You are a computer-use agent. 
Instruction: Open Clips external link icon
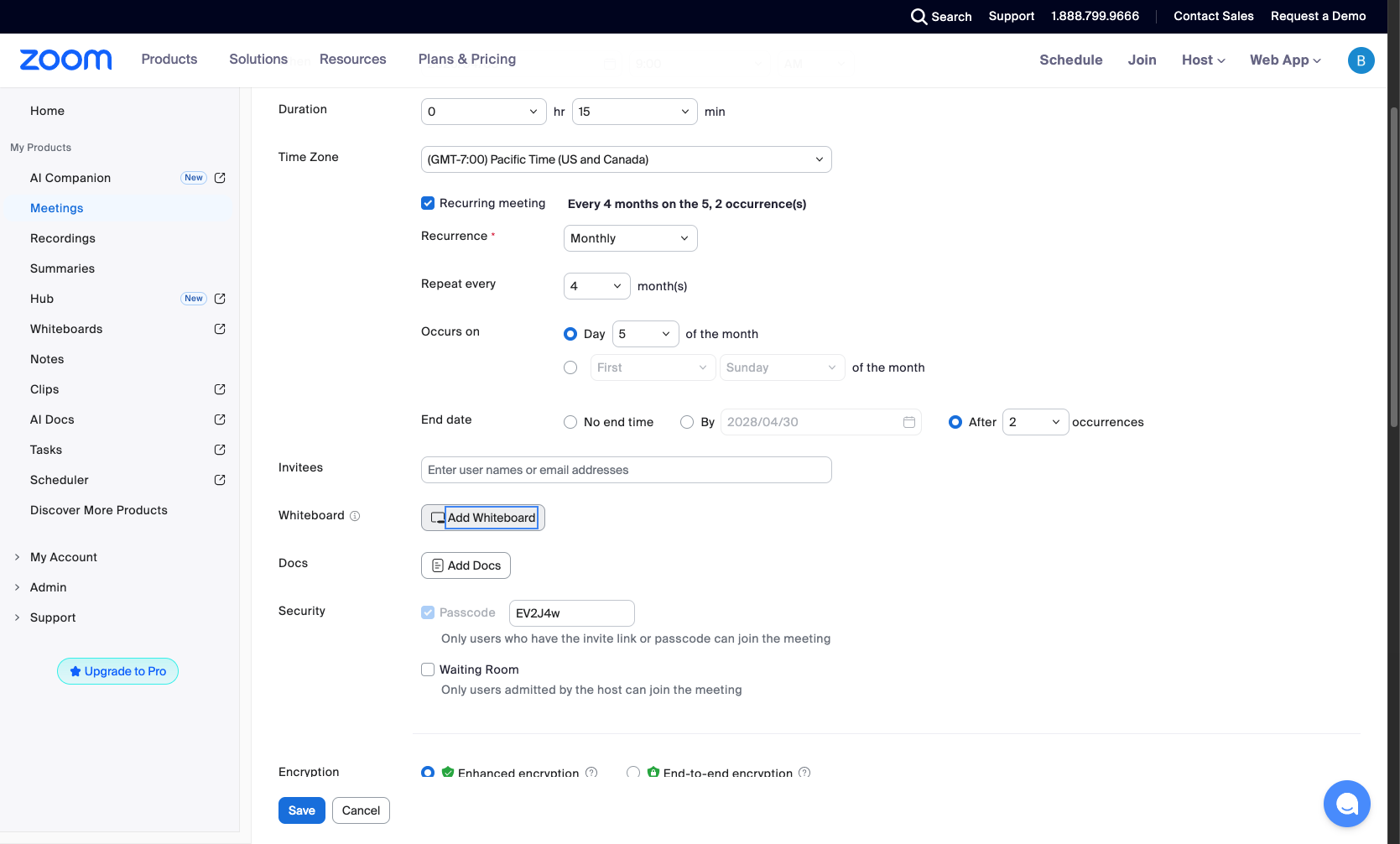220,389
